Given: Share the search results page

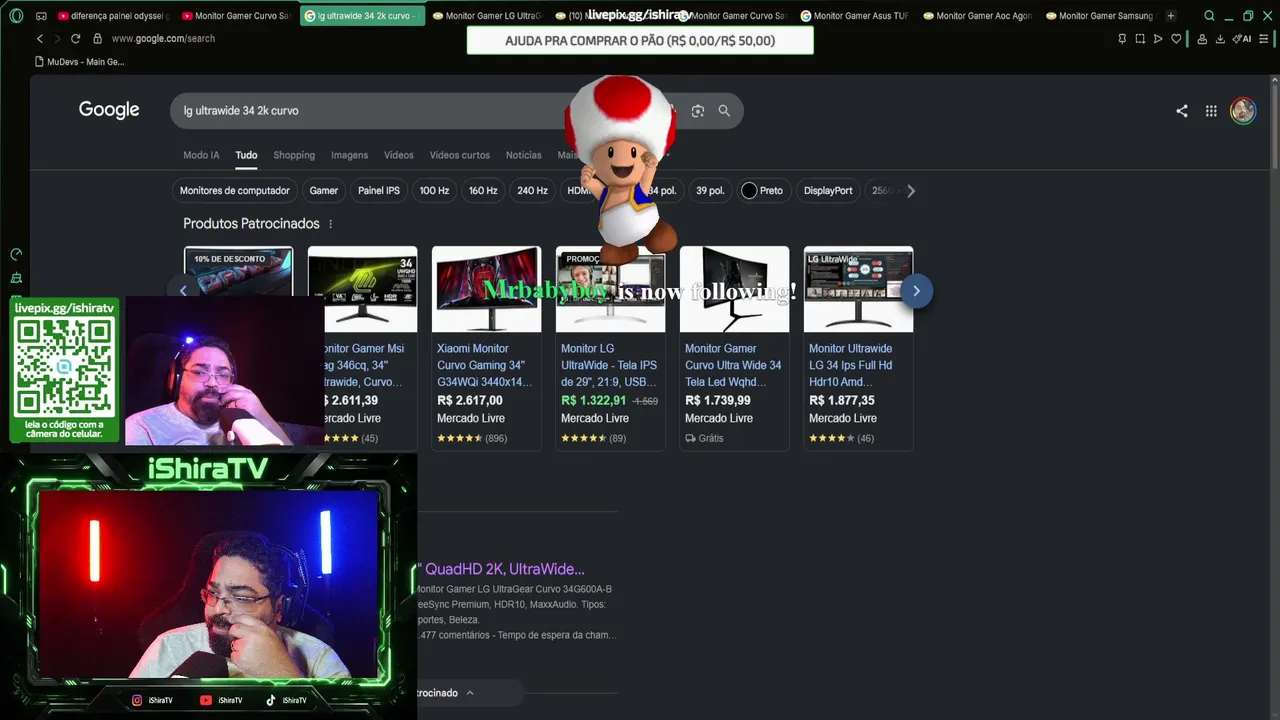Looking at the screenshot, I should point(1182,111).
